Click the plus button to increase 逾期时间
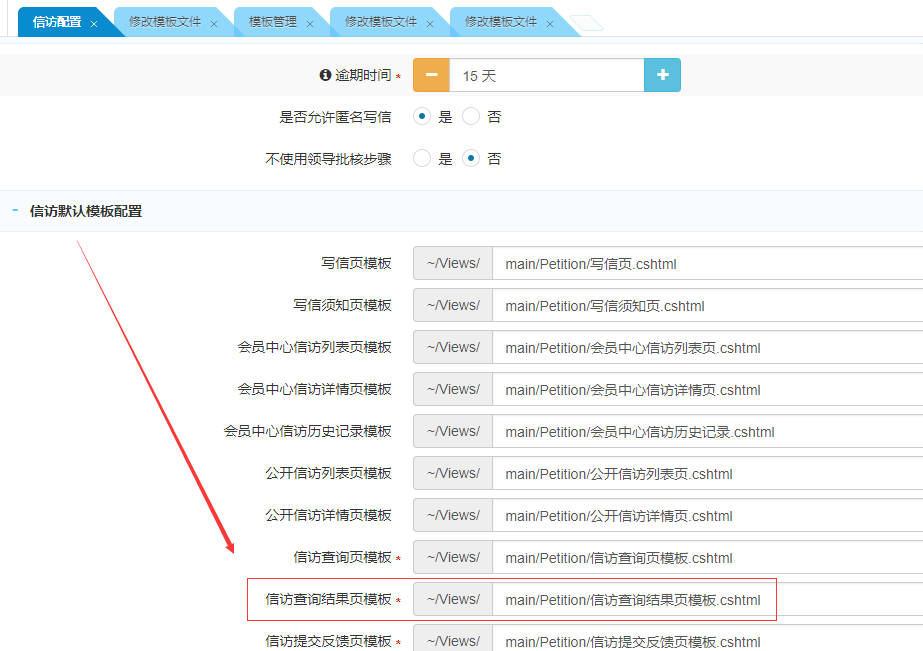This screenshot has height=651, width=923. [662, 76]
